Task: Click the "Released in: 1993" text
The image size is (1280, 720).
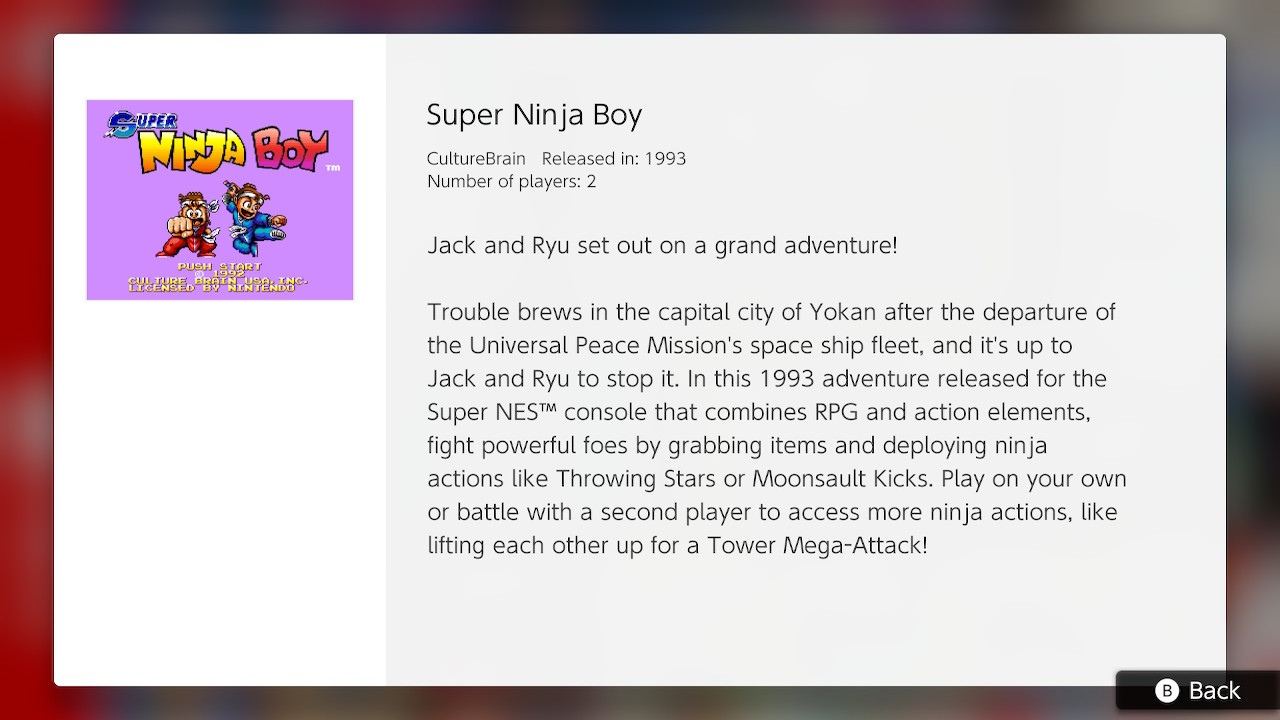Action: (614, 158)
